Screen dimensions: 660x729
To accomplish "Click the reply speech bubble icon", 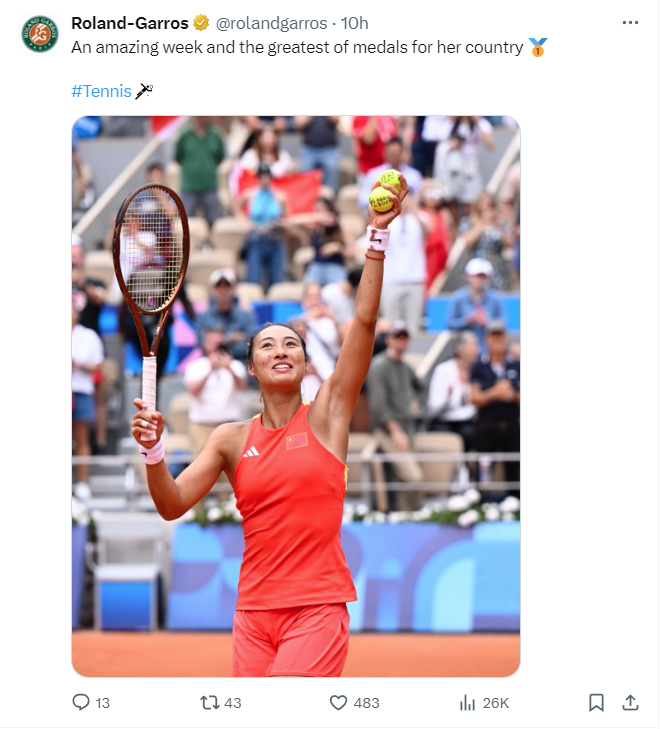I will 81,702.
